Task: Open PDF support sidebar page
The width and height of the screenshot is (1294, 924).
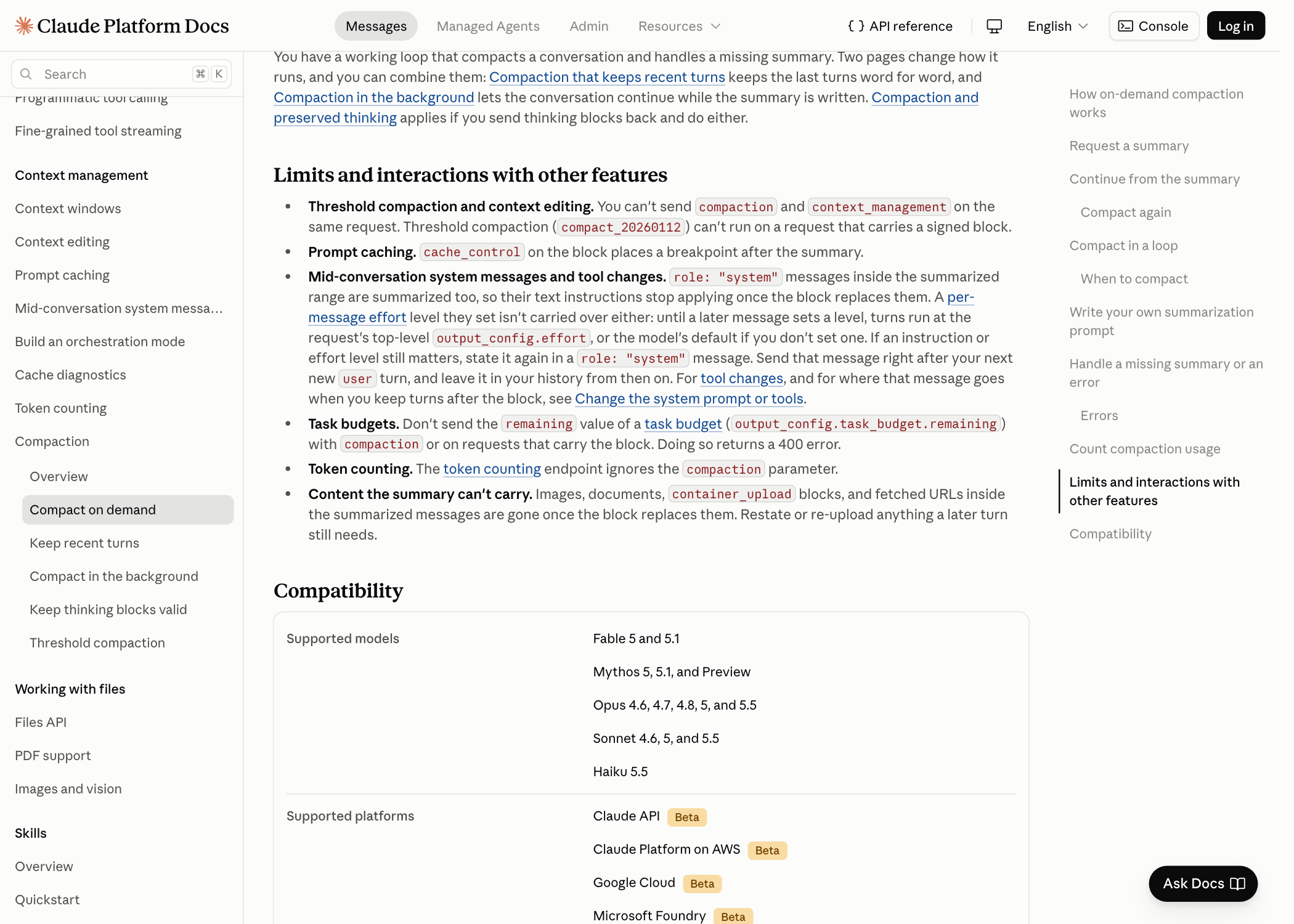Action: 52,755
